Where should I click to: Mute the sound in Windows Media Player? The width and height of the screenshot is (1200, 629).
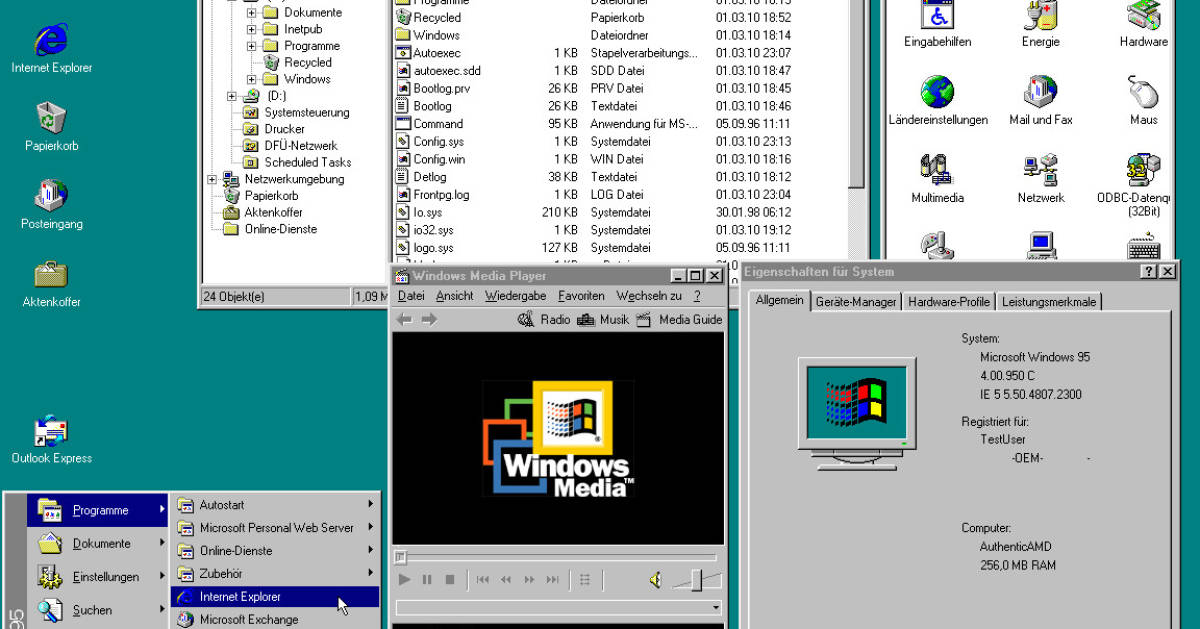[655, 578]
